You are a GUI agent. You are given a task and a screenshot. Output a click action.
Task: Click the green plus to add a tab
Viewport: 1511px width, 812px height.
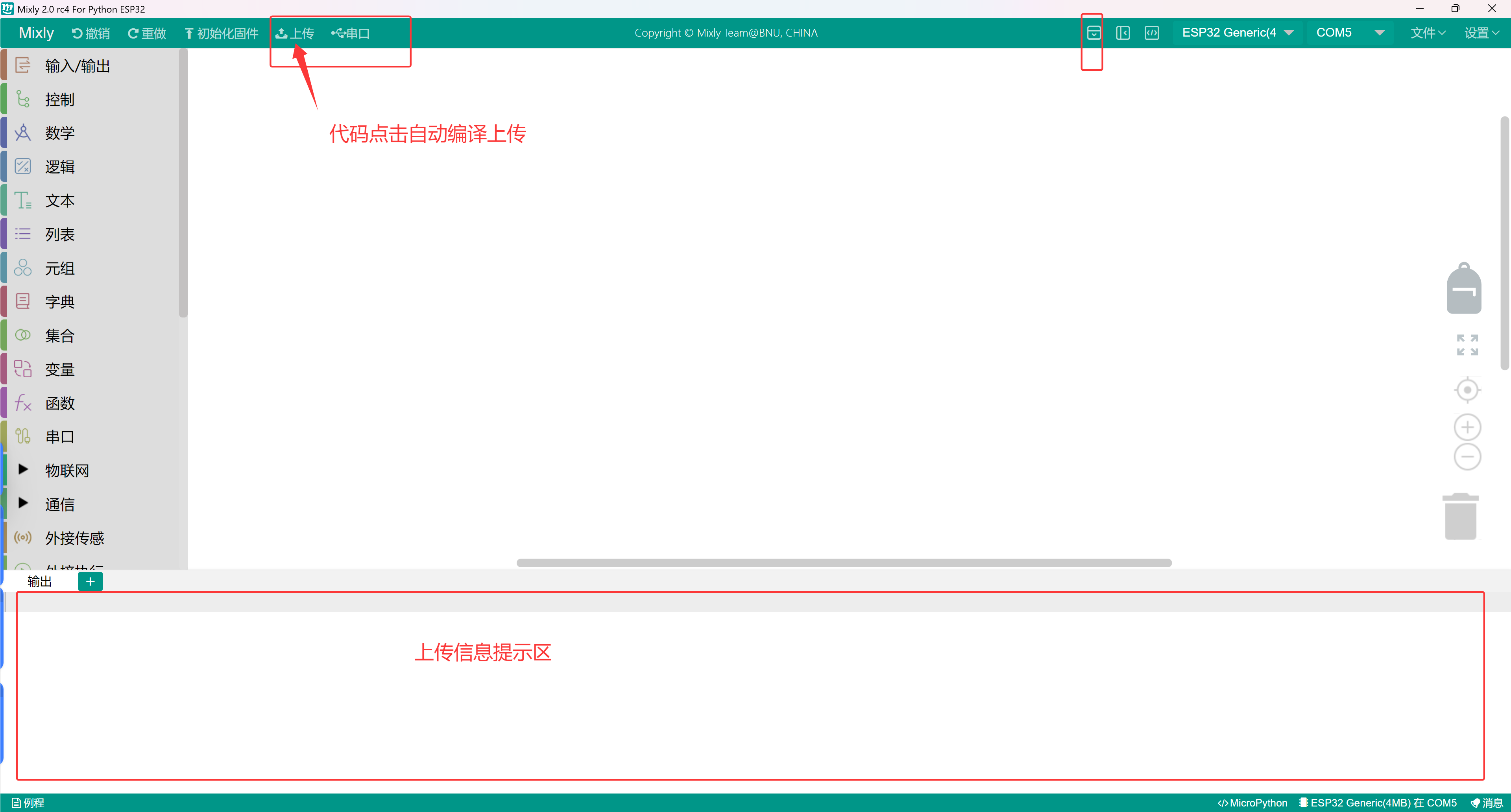click(x=90, y=581)
